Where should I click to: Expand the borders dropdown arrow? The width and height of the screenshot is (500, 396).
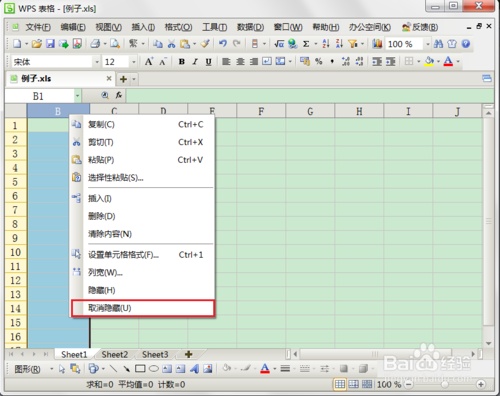pyautogui.click(x=419, y=61)
